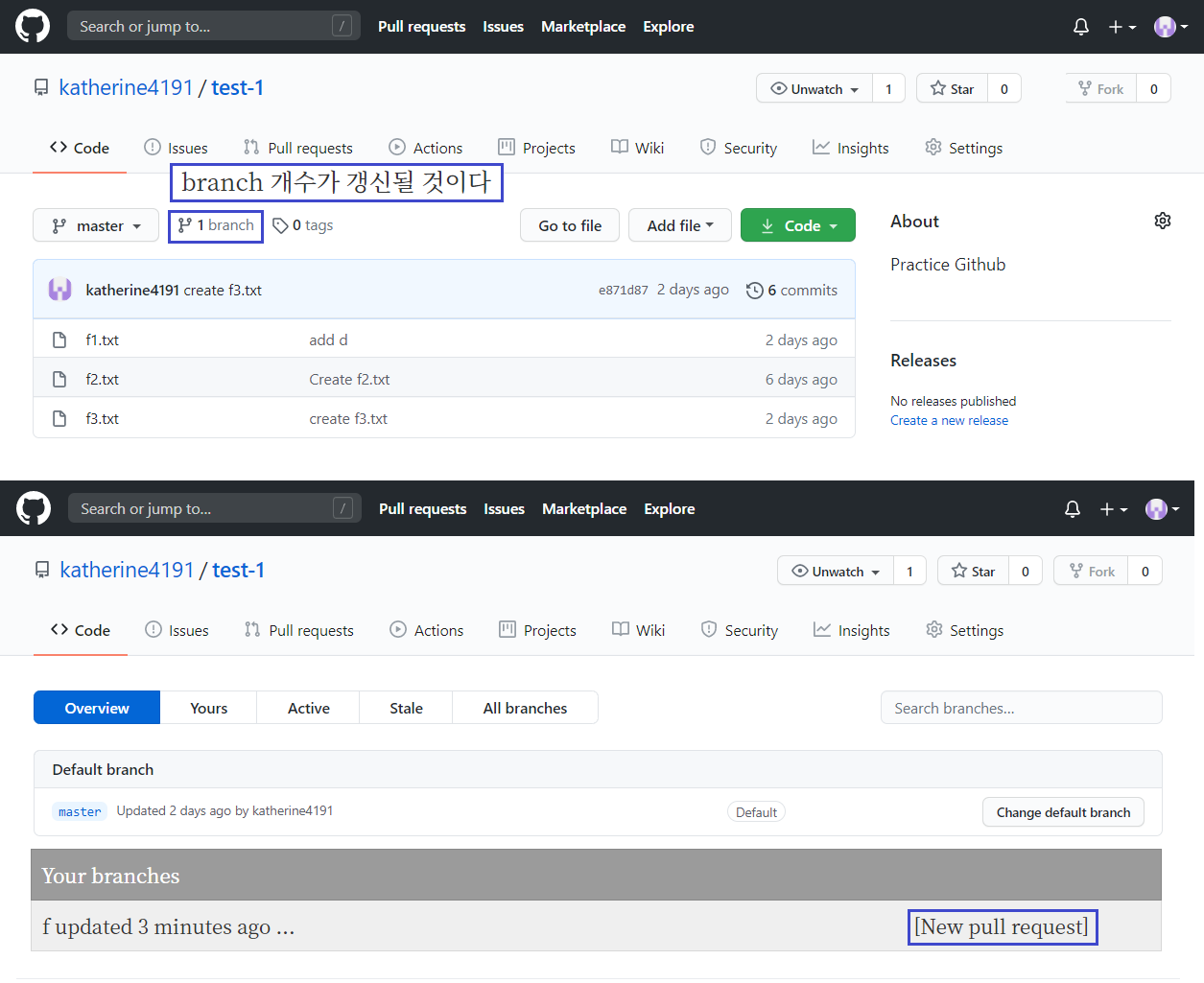
Task: Click Fork button in top screenshot
Action: pos(1101,88)
